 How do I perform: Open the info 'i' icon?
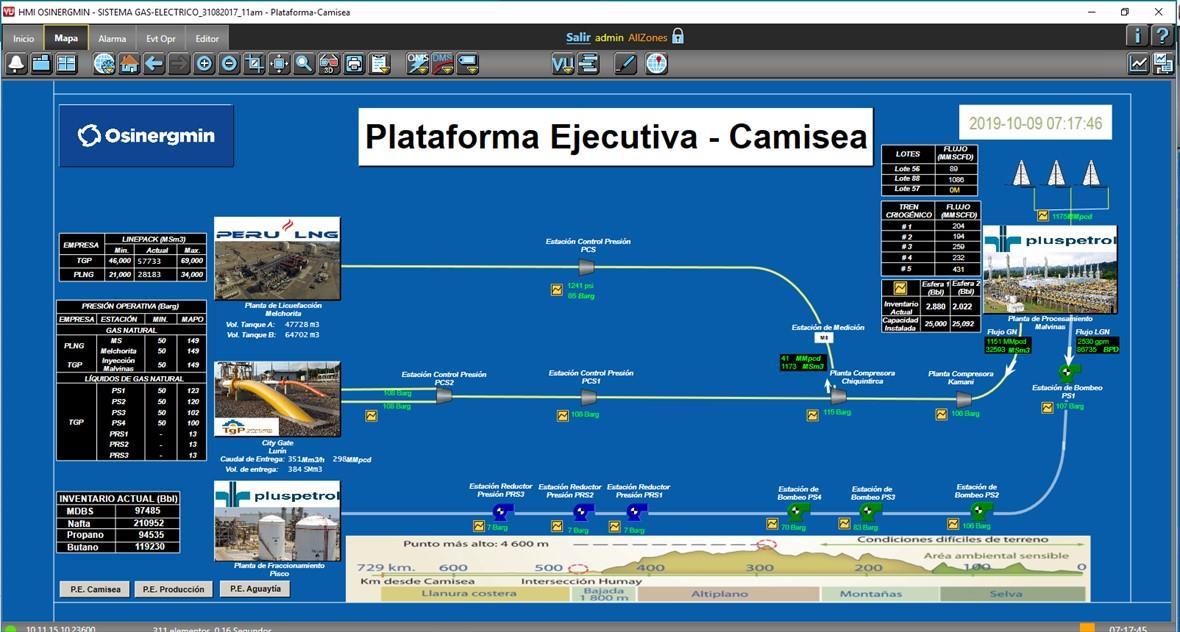(x=1138, y=35)
